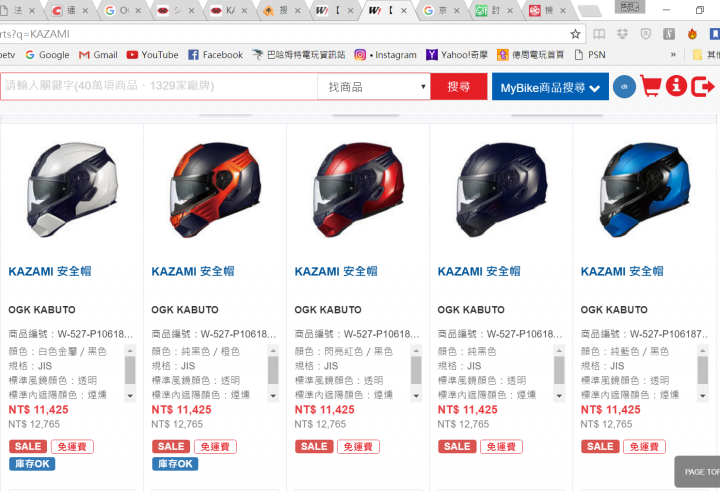Click the PAGE TOP button
720x492 pixels.
(x=698, y=472)
